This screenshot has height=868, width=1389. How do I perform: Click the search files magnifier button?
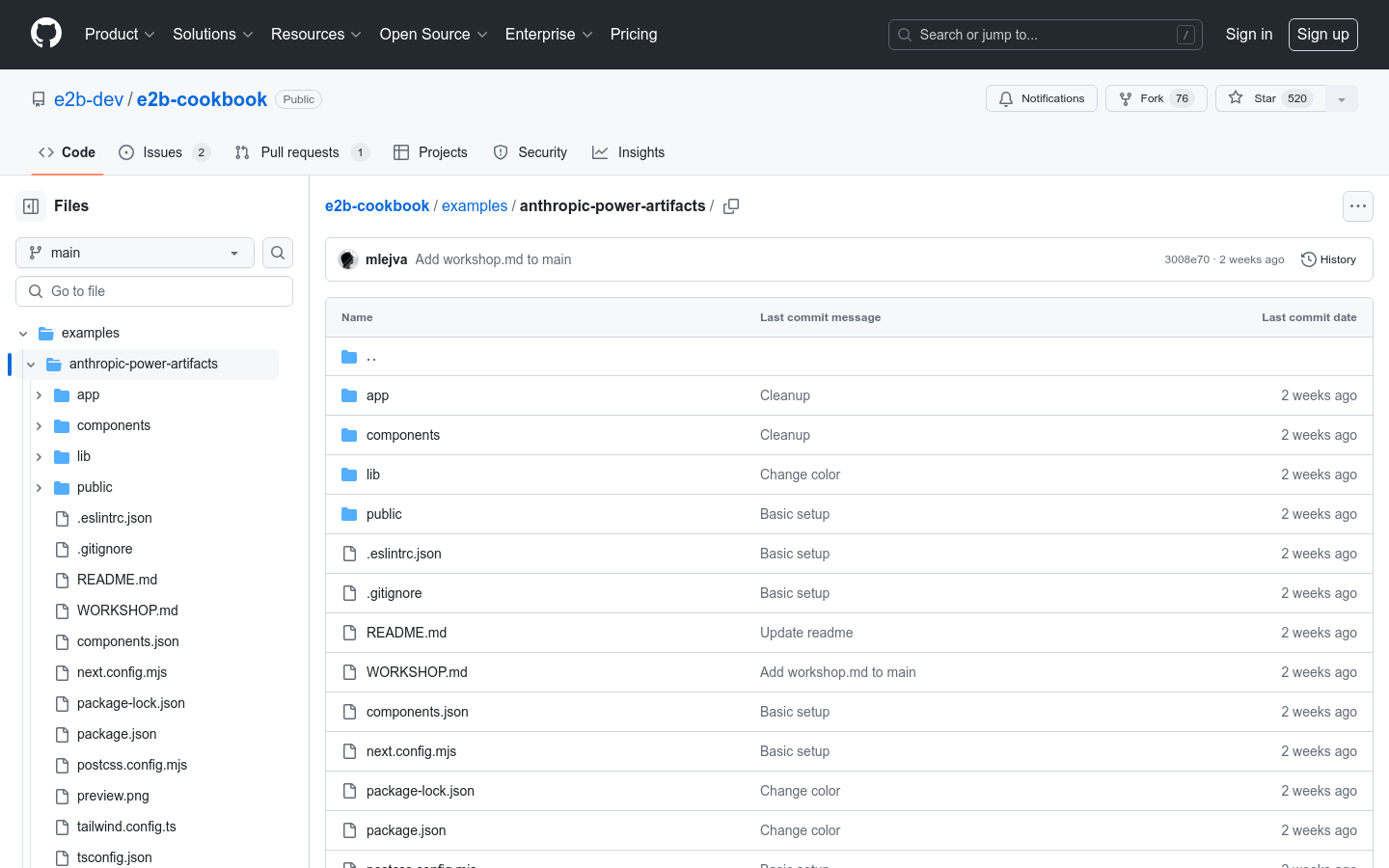(x=278, y=253)
